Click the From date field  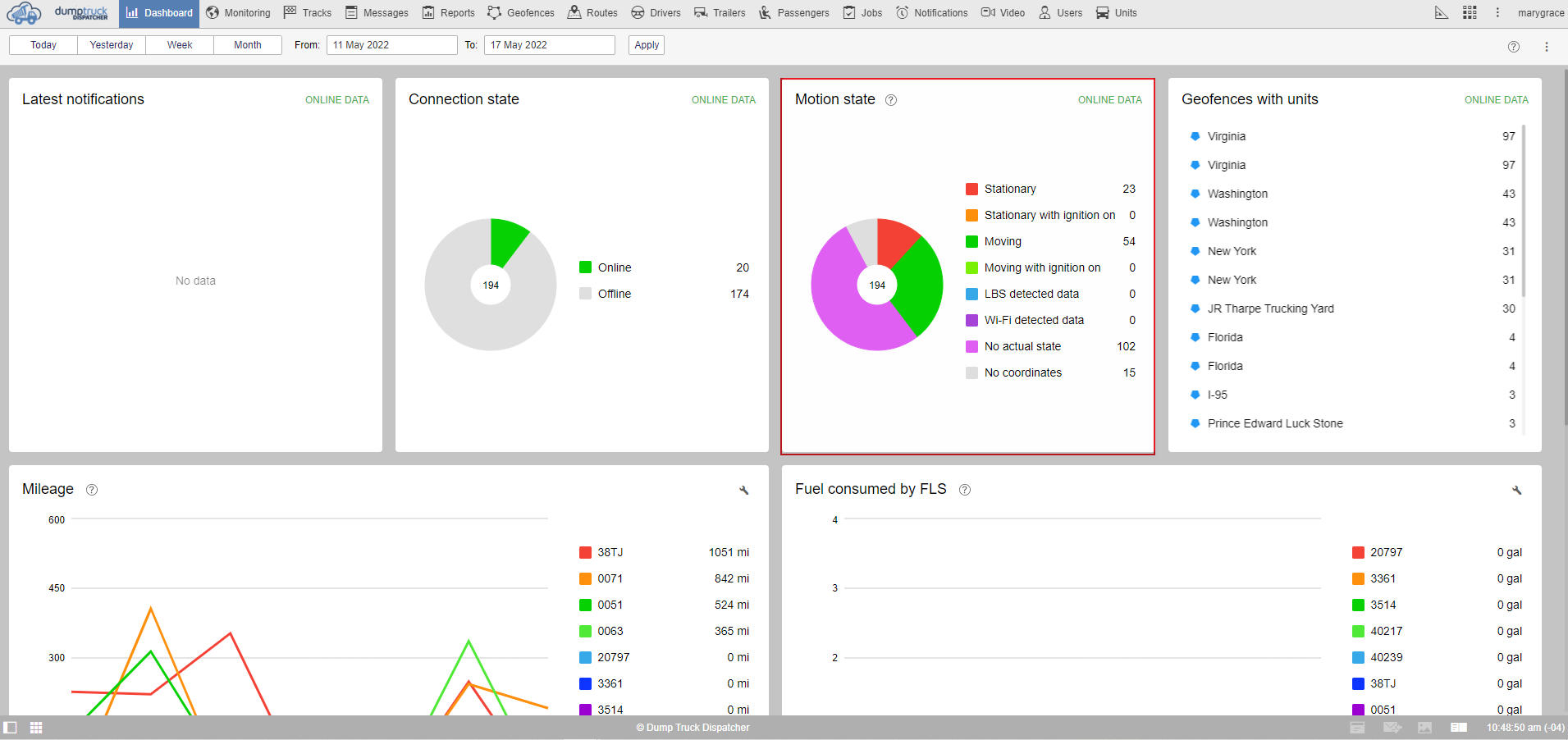(x=391, y=45)
